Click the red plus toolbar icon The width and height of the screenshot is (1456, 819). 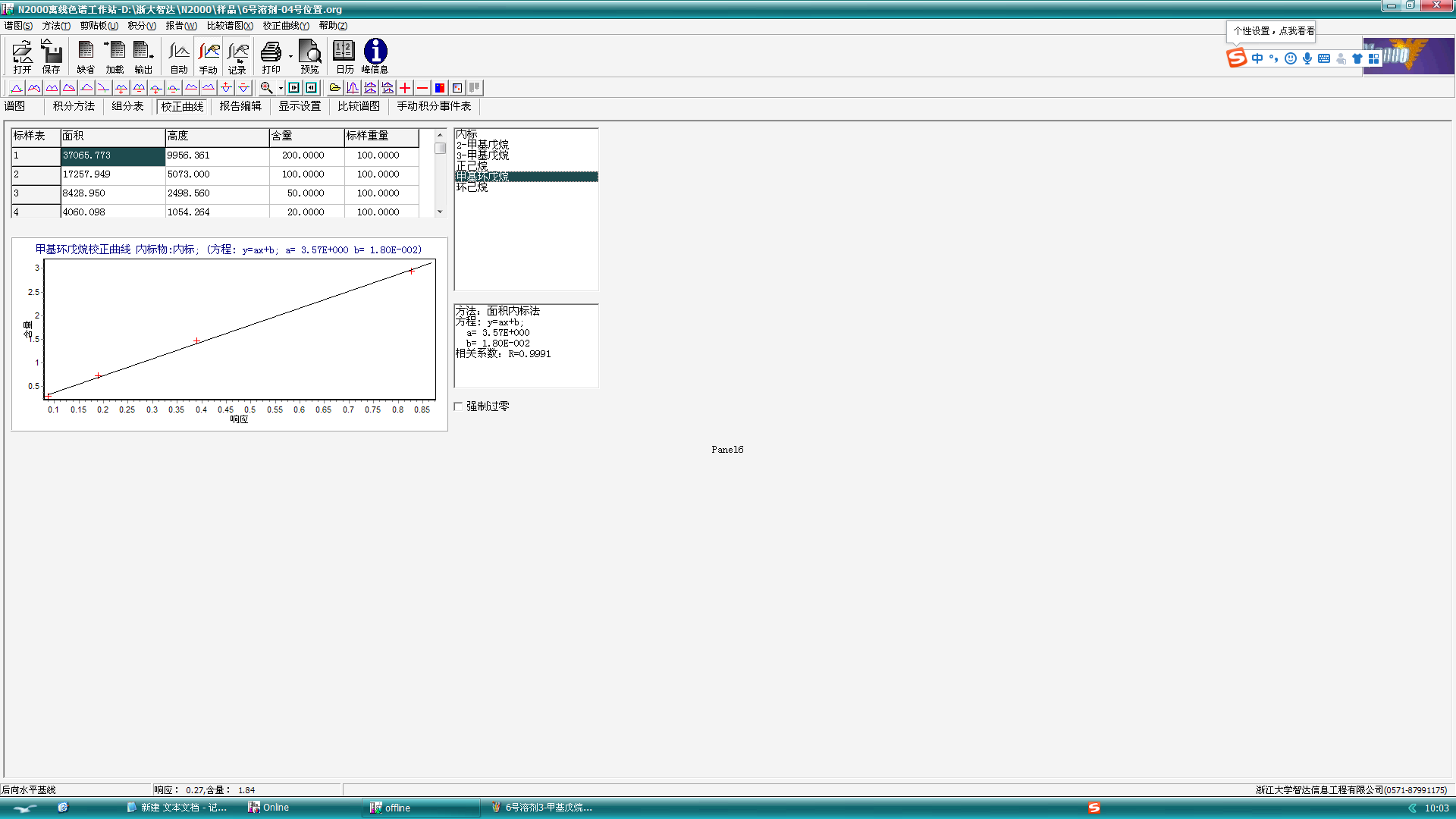[x=405, y=88]
